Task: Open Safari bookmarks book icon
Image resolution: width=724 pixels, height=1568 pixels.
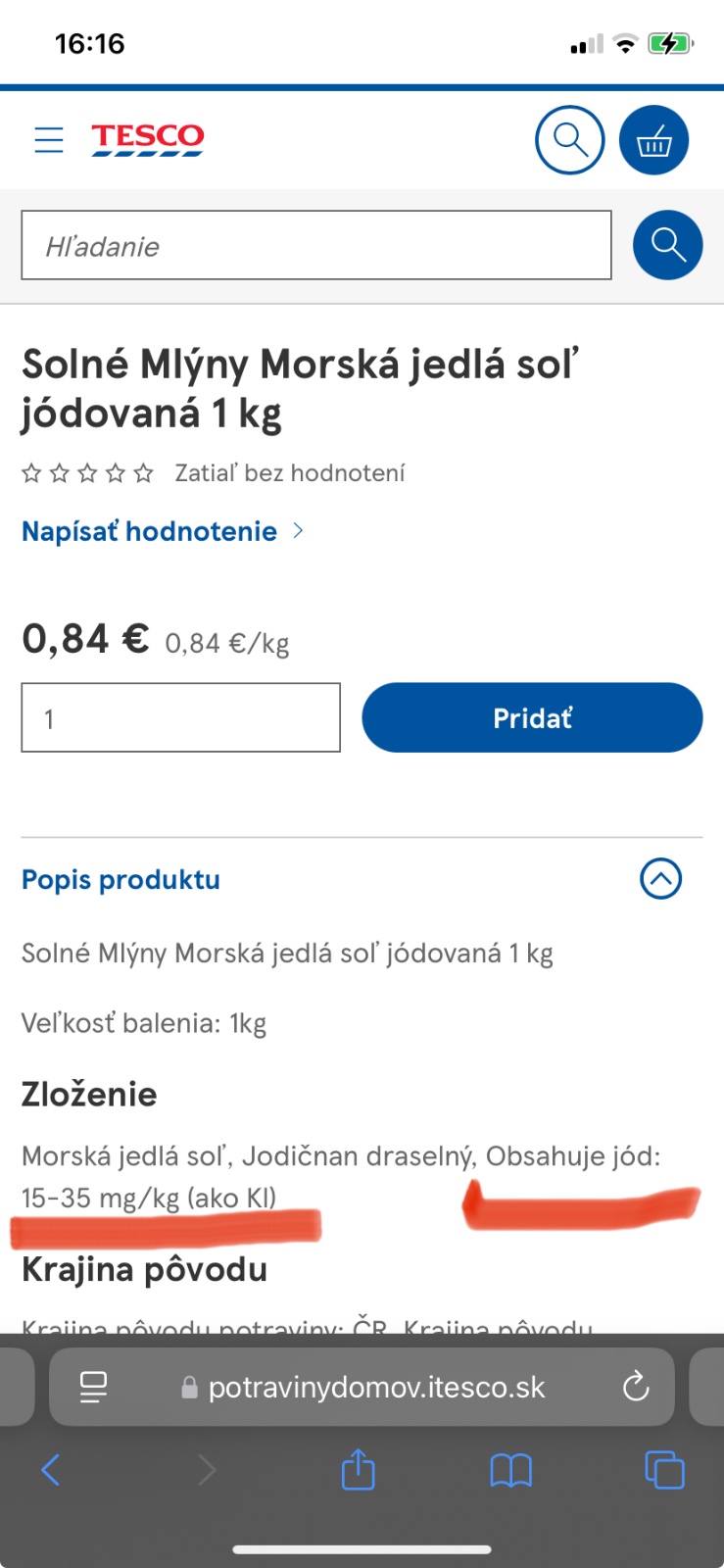Action: pyautogui.click(x=510, y=1470)
